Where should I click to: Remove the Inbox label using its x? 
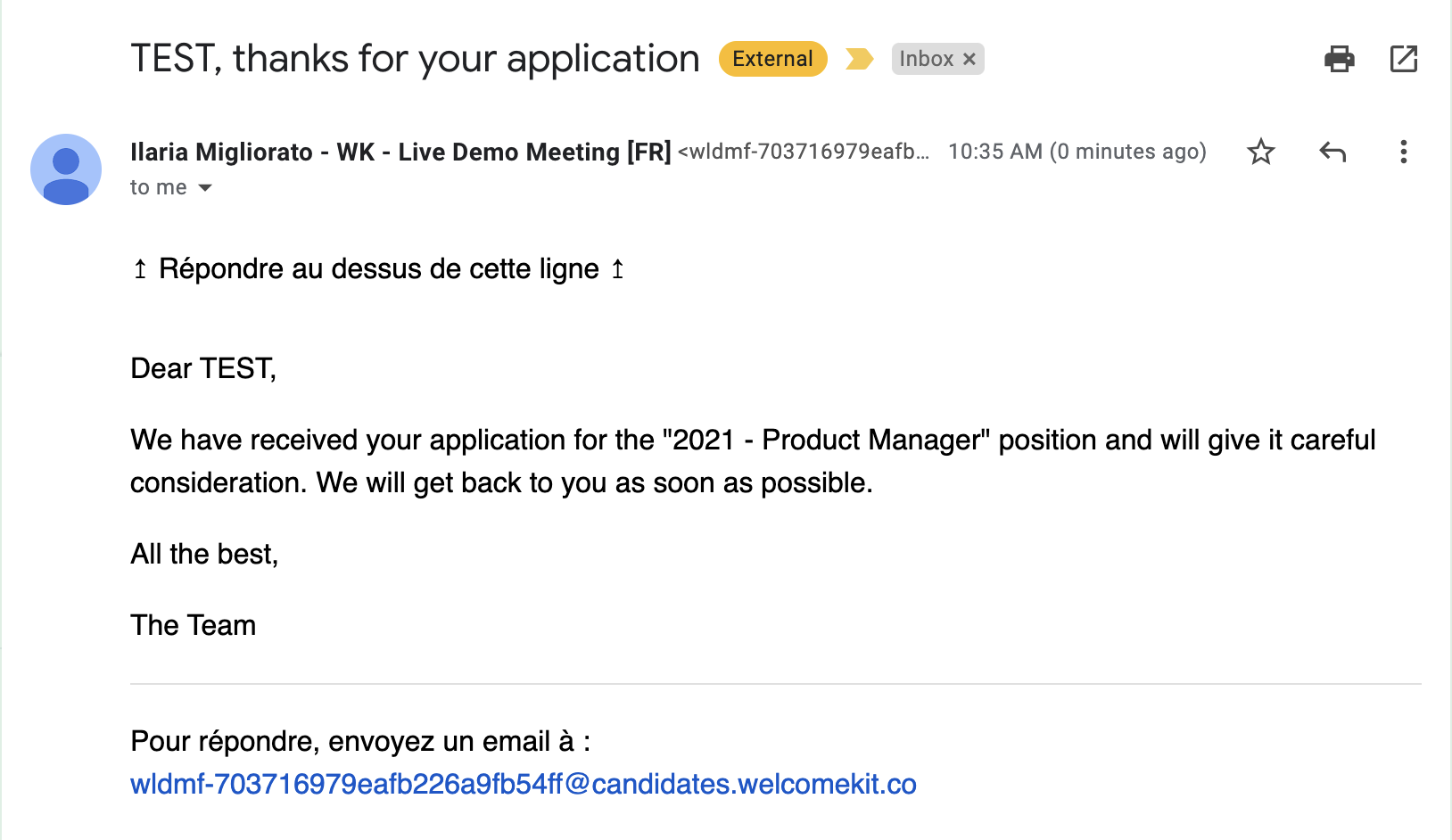[969, 59]
